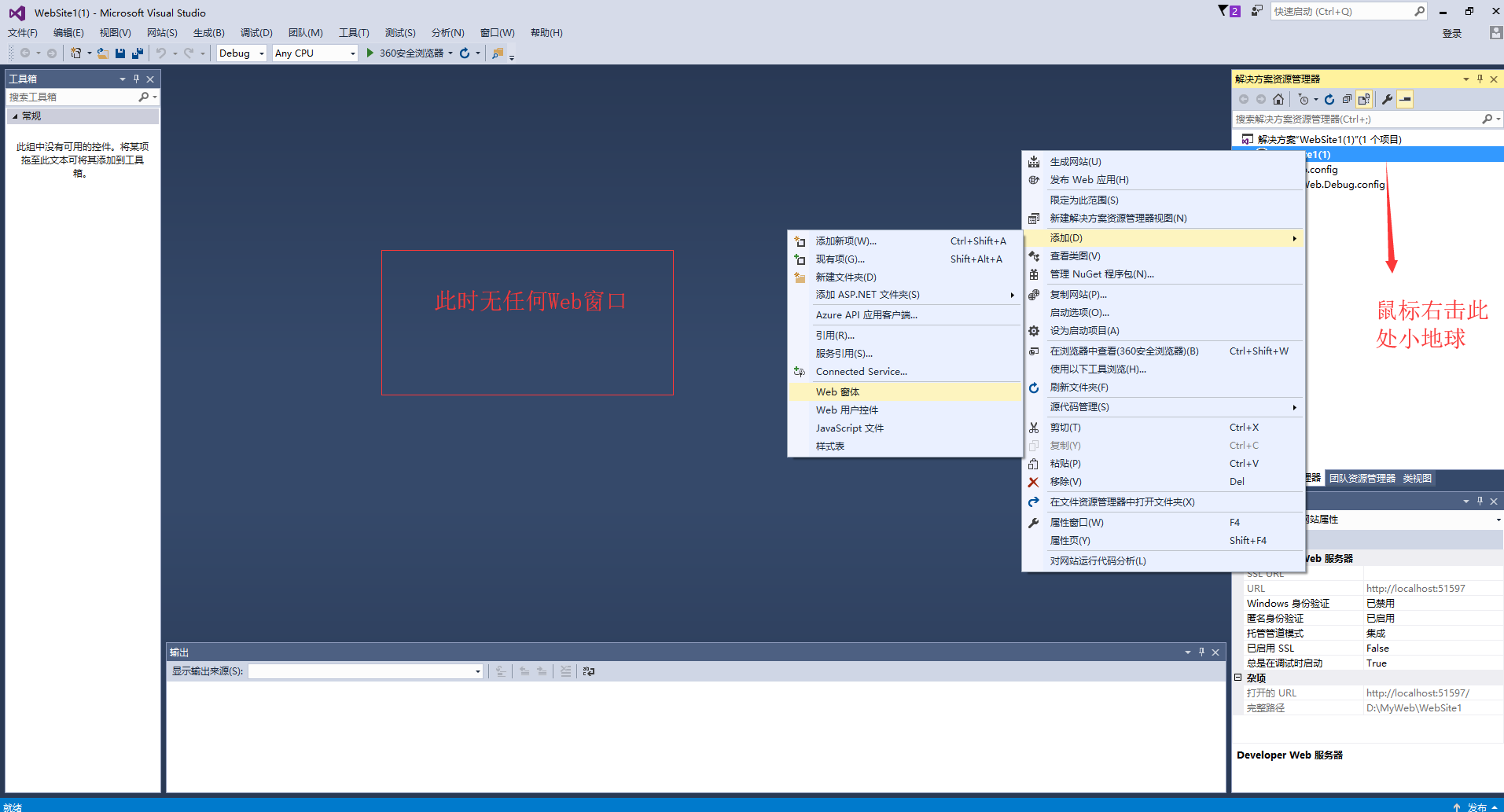
Task: Select Web 窗体 from the Add submenu
Action: 837,391
